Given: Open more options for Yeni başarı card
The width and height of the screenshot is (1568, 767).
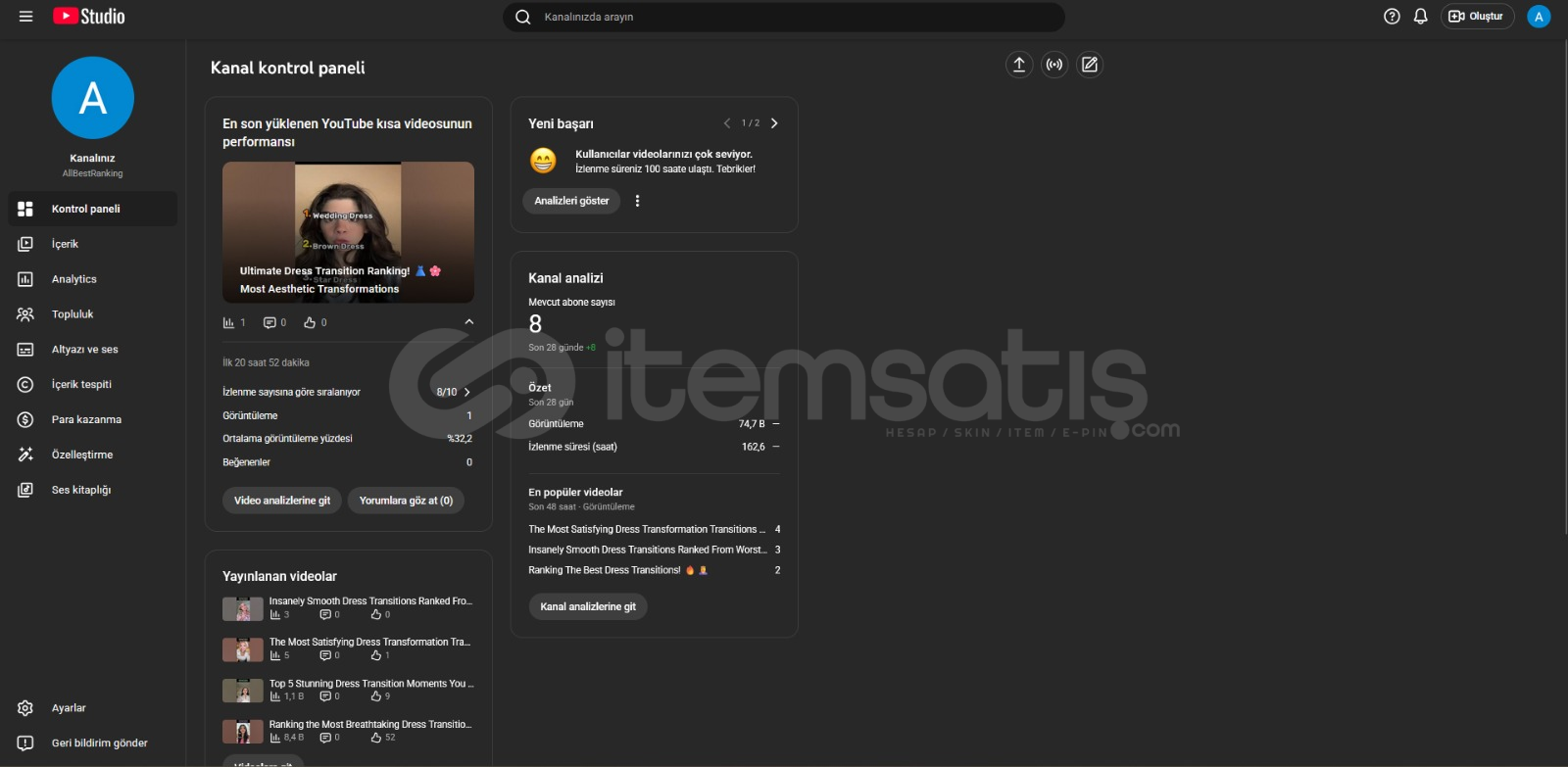Looking at the screenshot, I should point(637,201).
